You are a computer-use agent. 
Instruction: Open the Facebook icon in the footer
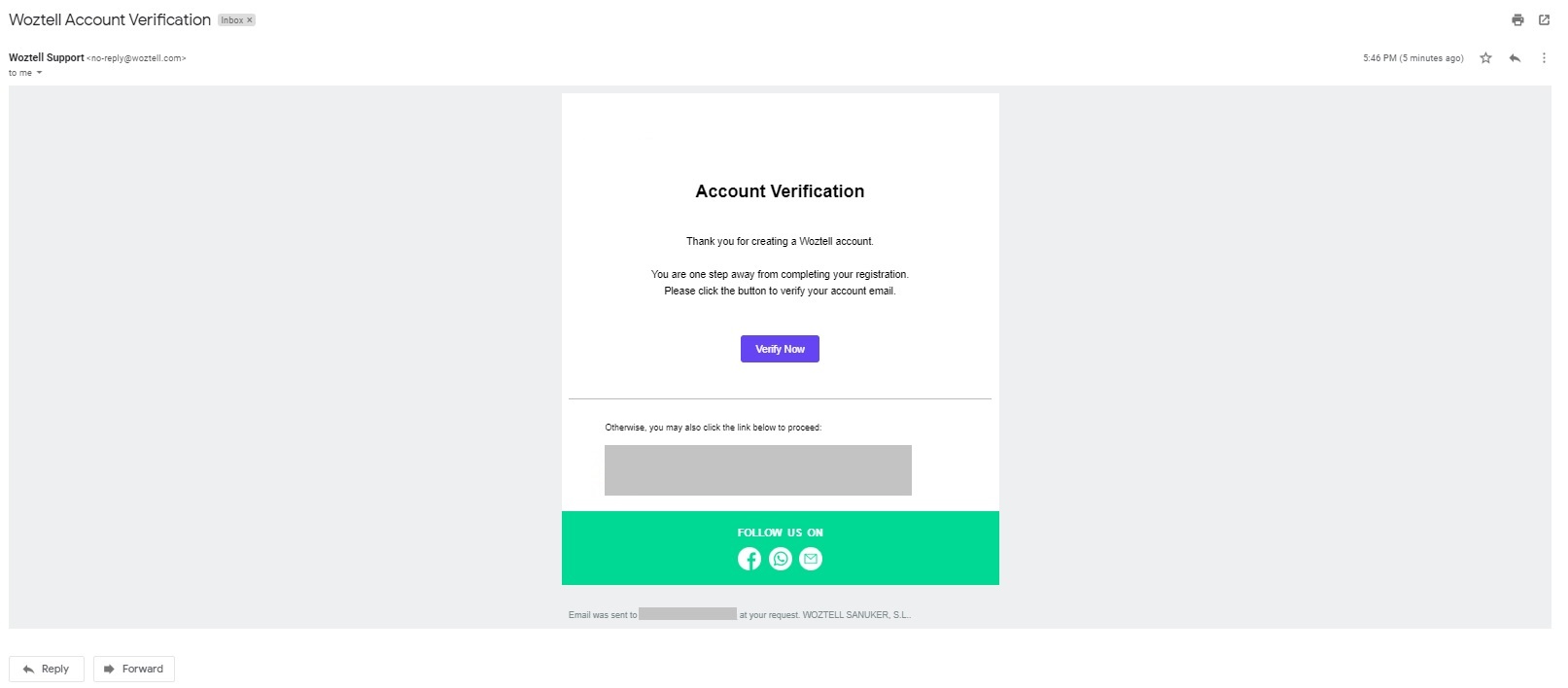749,559
